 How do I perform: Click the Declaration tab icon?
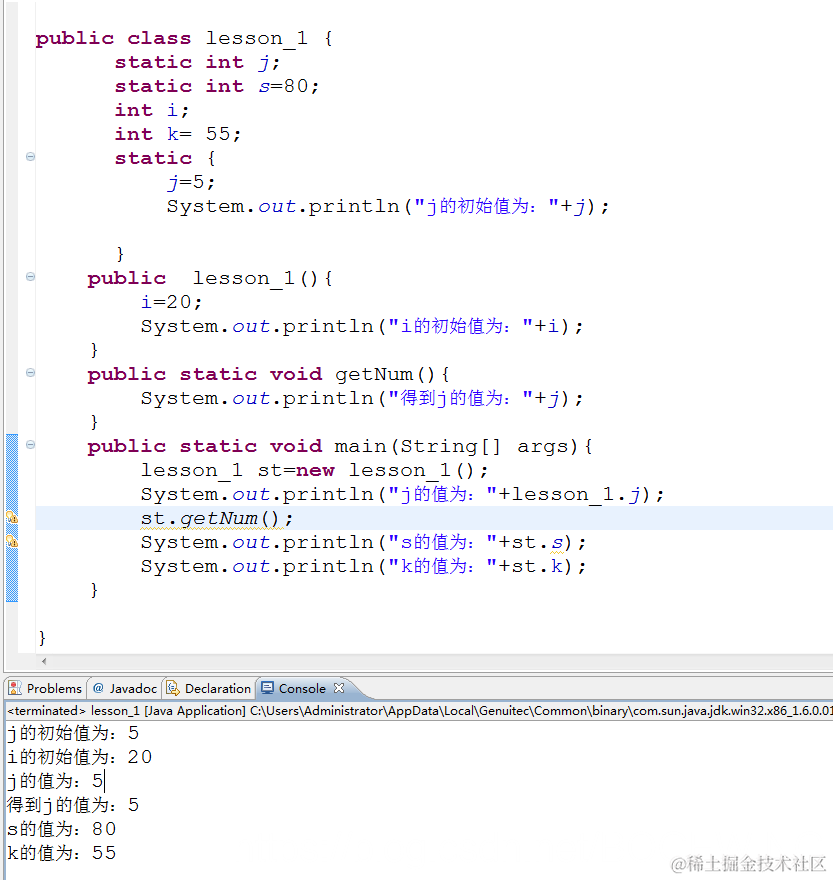[173, 689]
